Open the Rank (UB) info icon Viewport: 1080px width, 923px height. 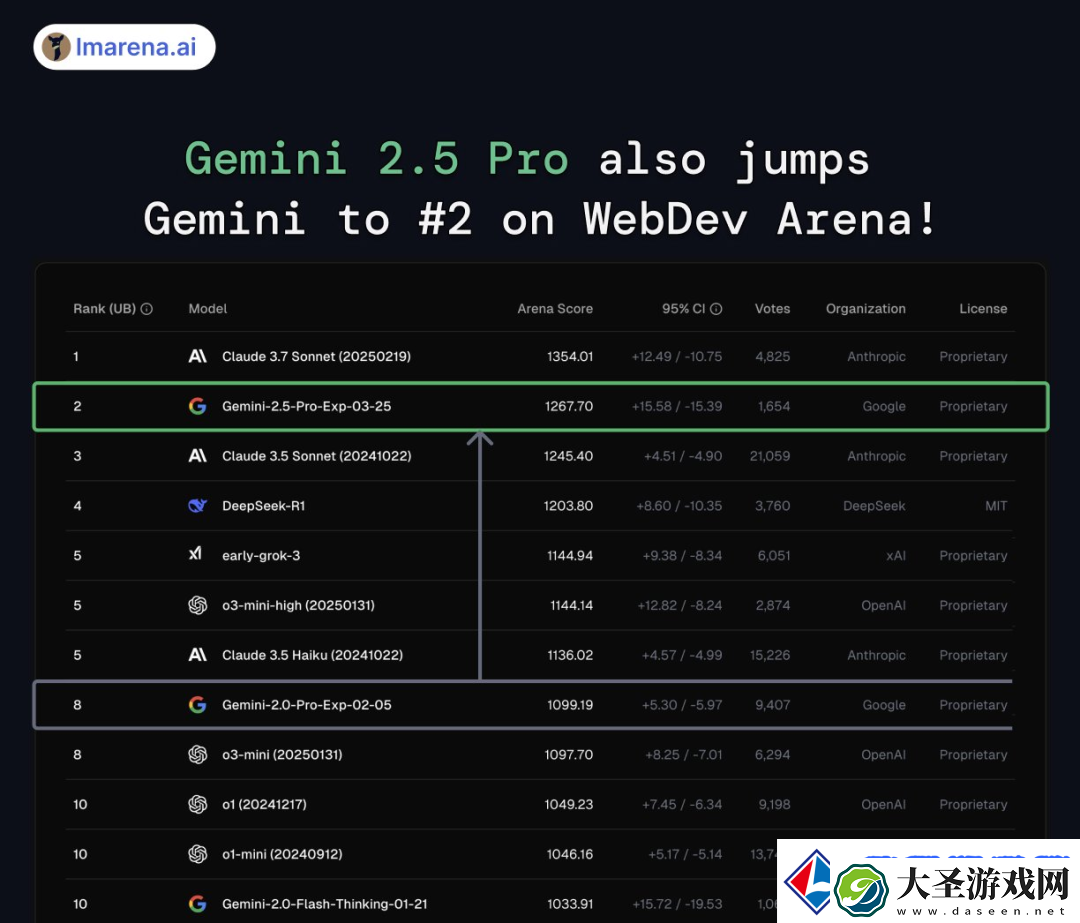click(x=147, y=309)
